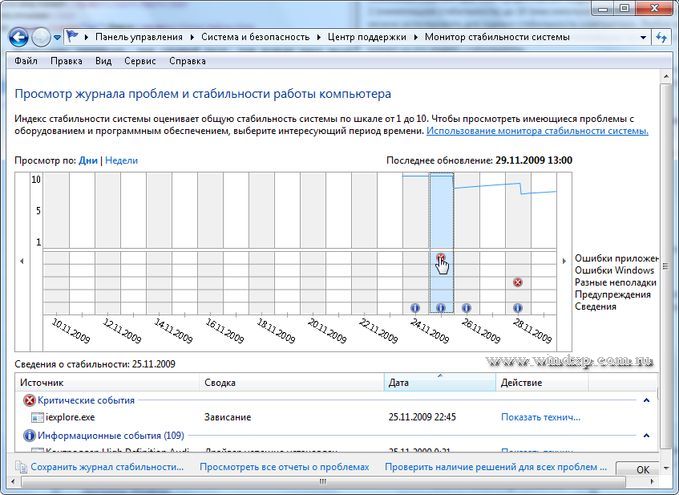
Task: Sort the table by Действие column
Action: pyautogui.click(x=542, y=382)
